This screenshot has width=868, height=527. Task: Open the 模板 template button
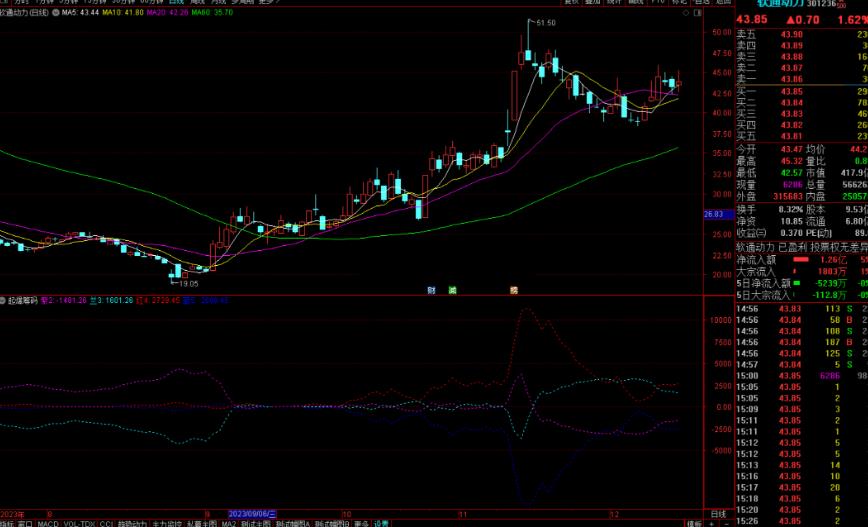(694, 523)
